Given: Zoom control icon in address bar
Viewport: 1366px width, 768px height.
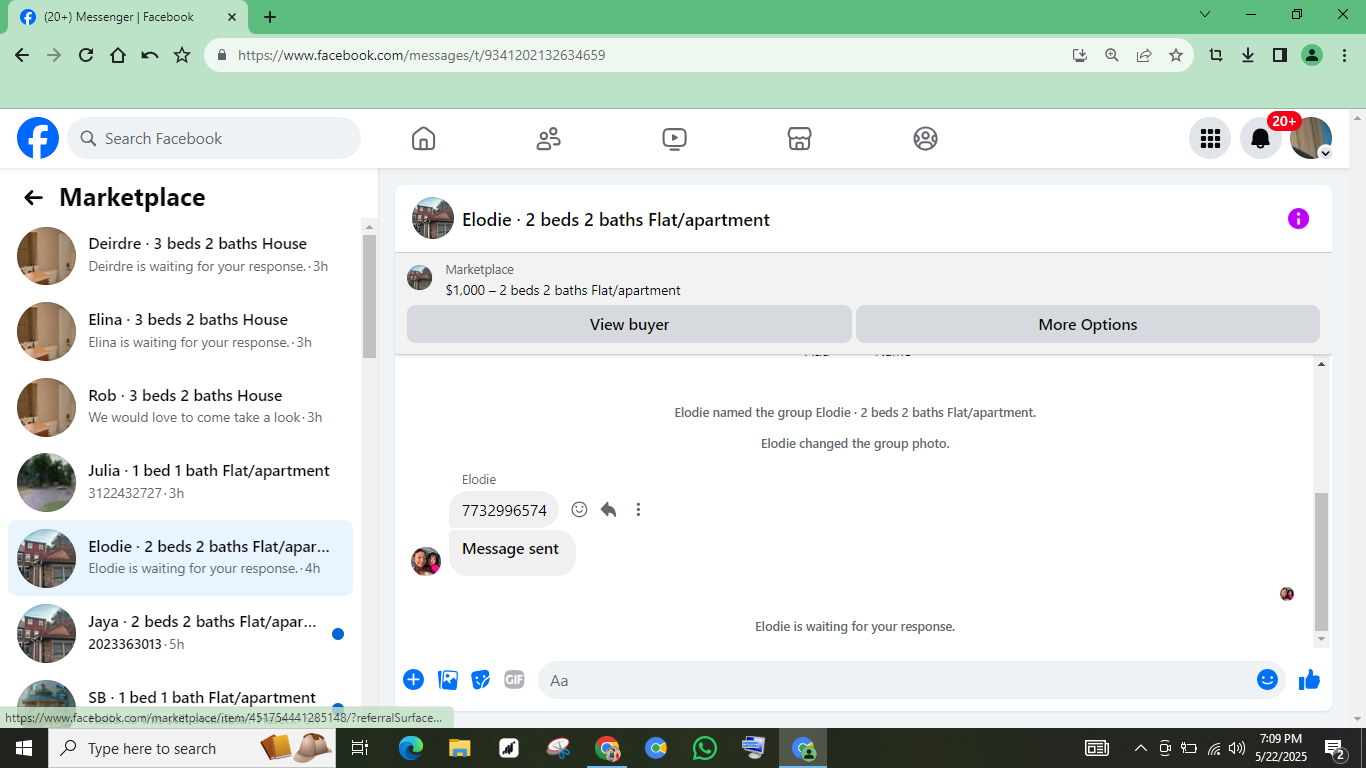Looking at the screenshot, I should click(x=1112, y=55).
